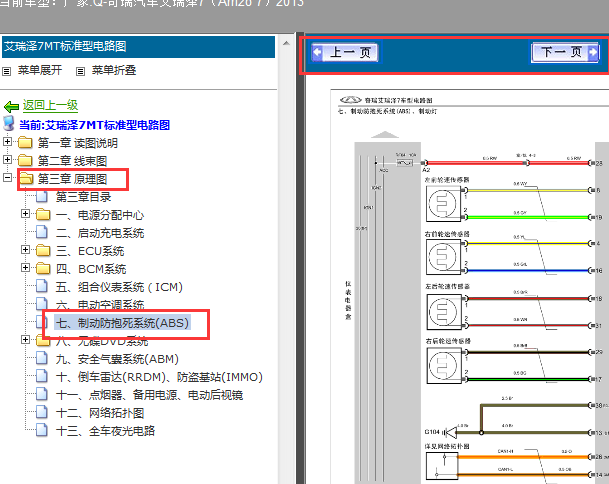Viewport: 609px width, 484px height.
Task: Click the folder icon for 第二章 线束图
Action: 26,160
